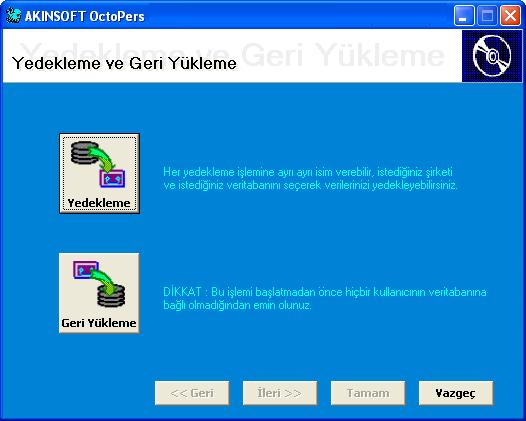Close the OctoPers window
Screen dimensions: 526x421
coord(510,16)
